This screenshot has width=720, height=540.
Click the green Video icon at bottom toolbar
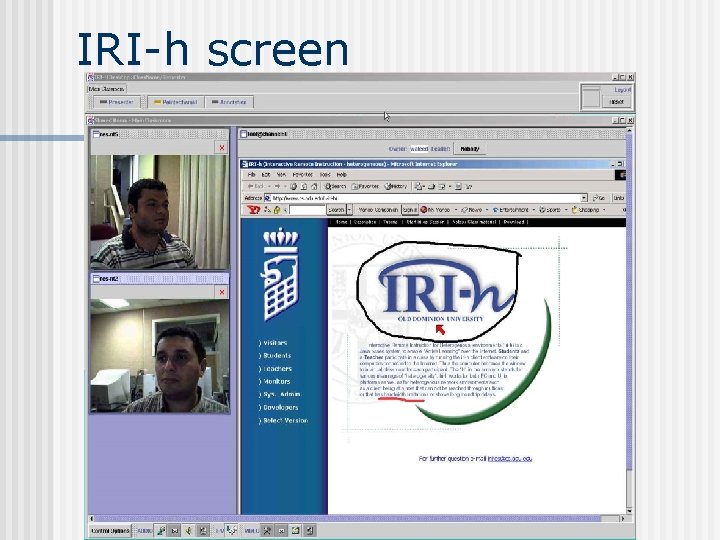tap(295, 531)
